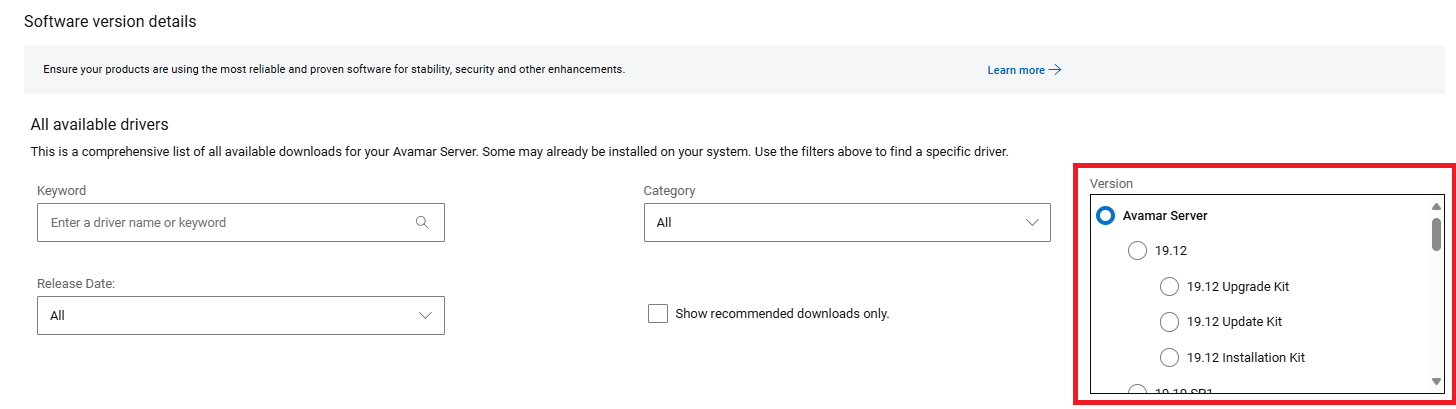Click the Version list scroll-up arrow
The height and width of the screenshot is (409, 1456).
1436,207
